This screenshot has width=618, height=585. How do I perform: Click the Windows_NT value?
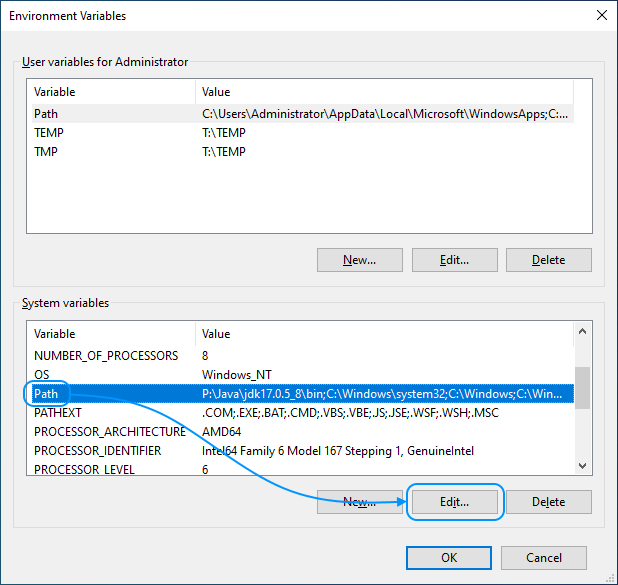pos(237,374)
